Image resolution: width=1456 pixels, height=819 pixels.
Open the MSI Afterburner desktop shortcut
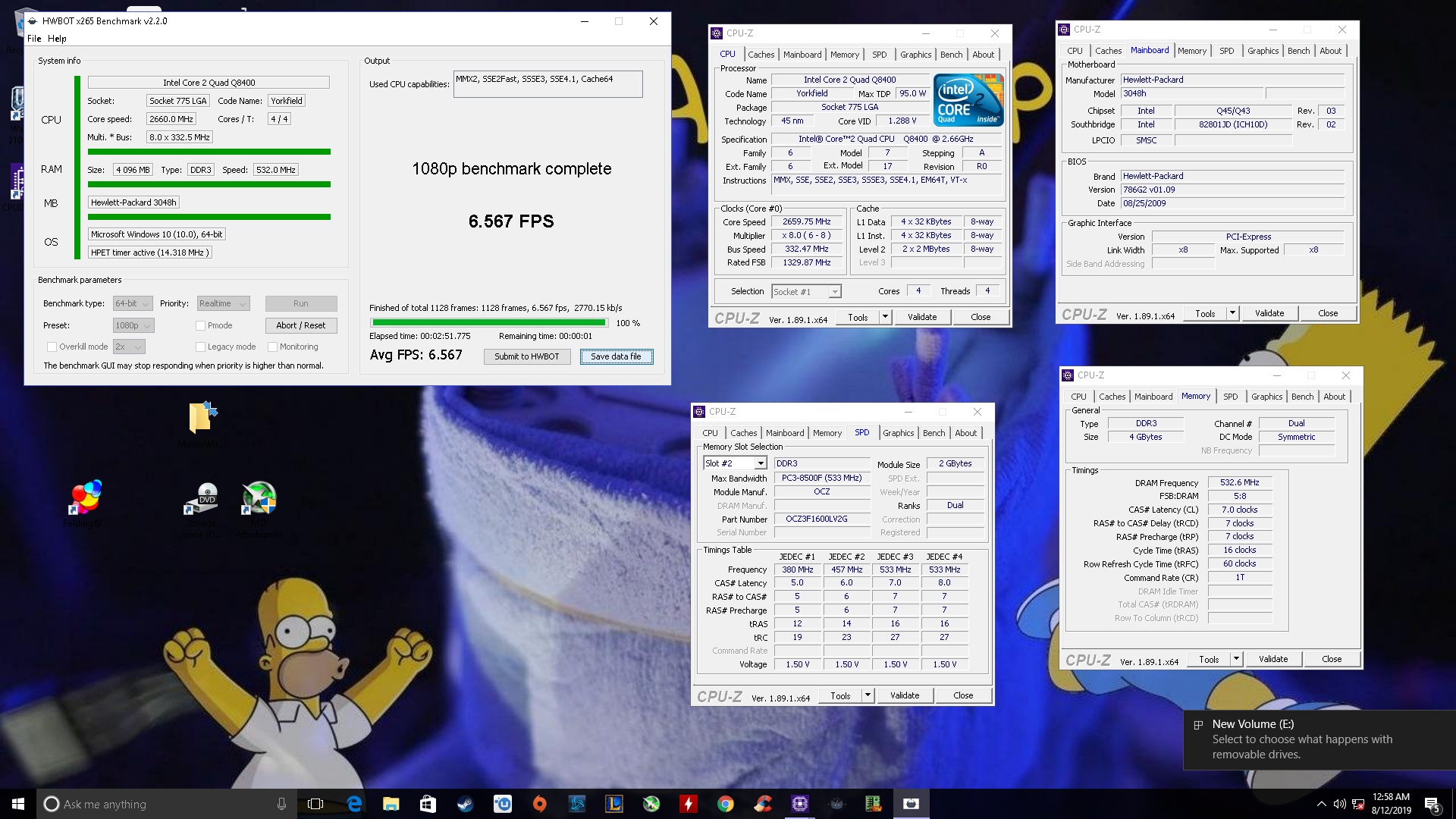[259, 510]
